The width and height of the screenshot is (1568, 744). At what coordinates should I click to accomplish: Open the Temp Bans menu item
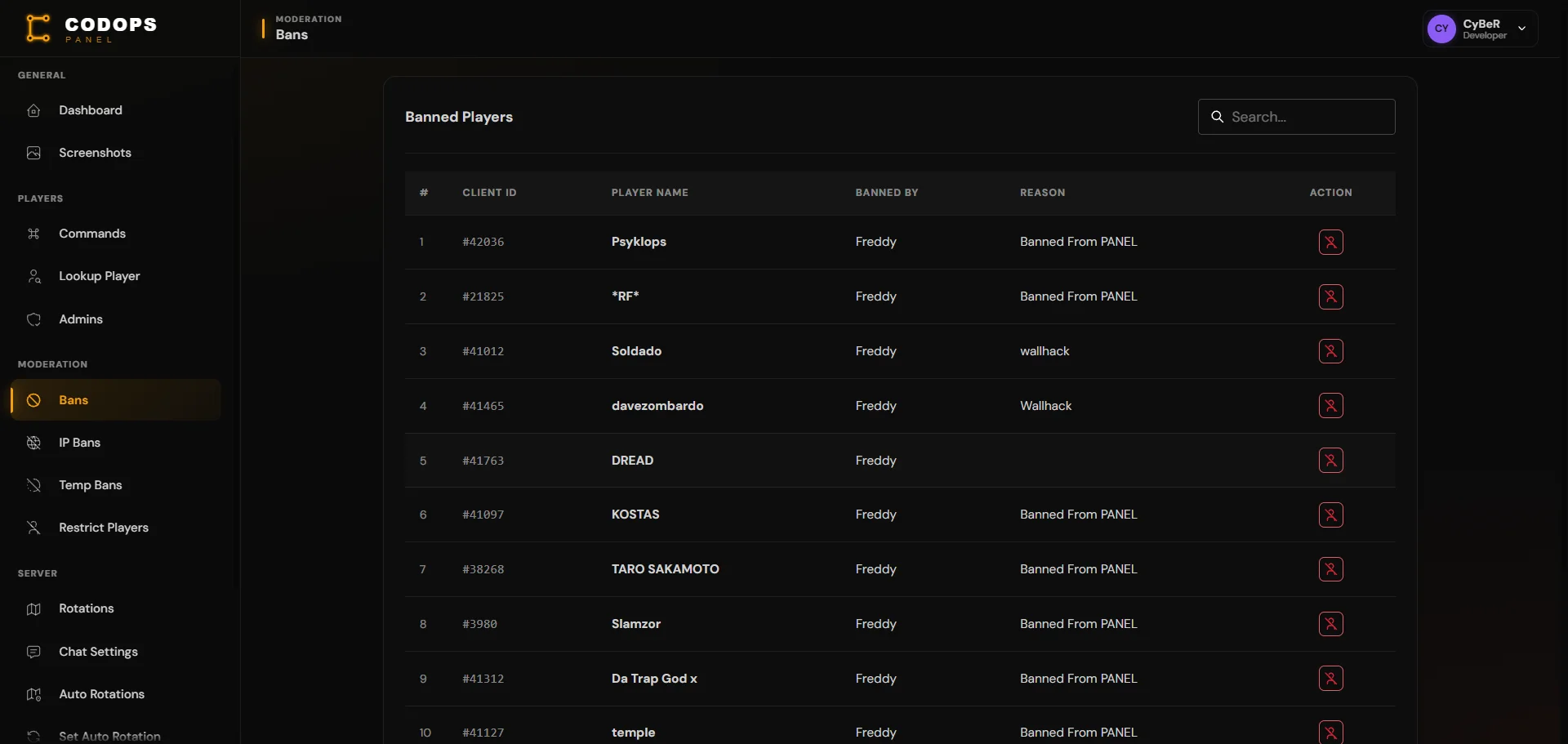pos(116,485)
